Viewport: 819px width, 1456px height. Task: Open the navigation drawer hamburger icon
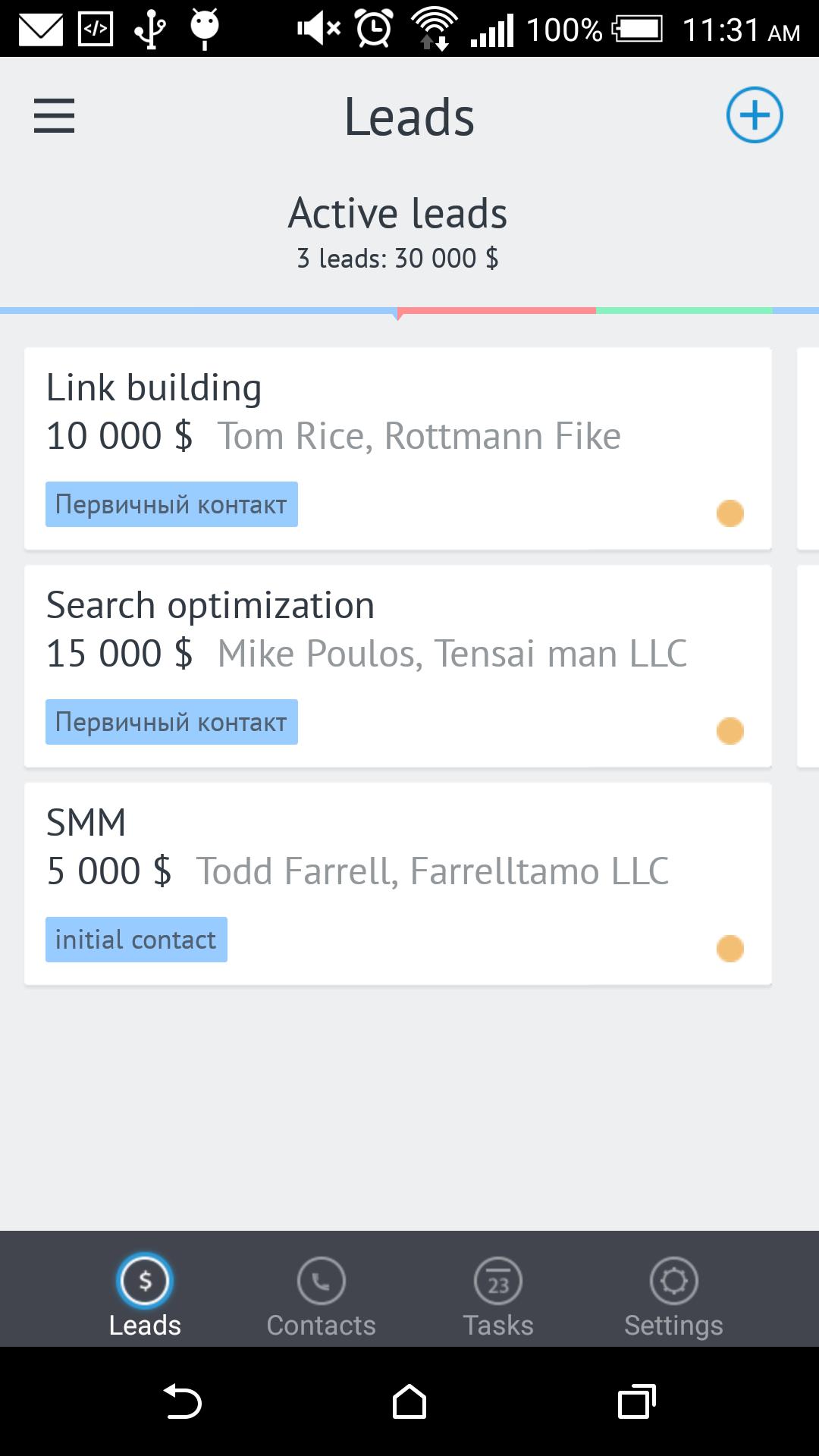[x=53, y=115]
